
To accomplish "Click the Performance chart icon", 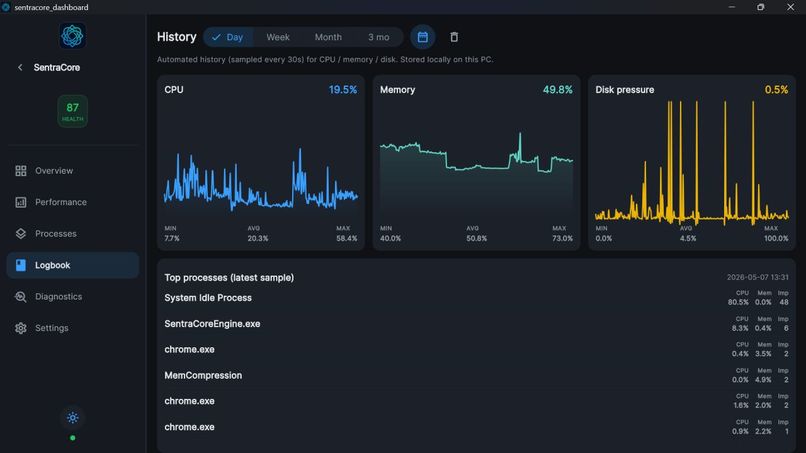I will click(x=21, y=202).
